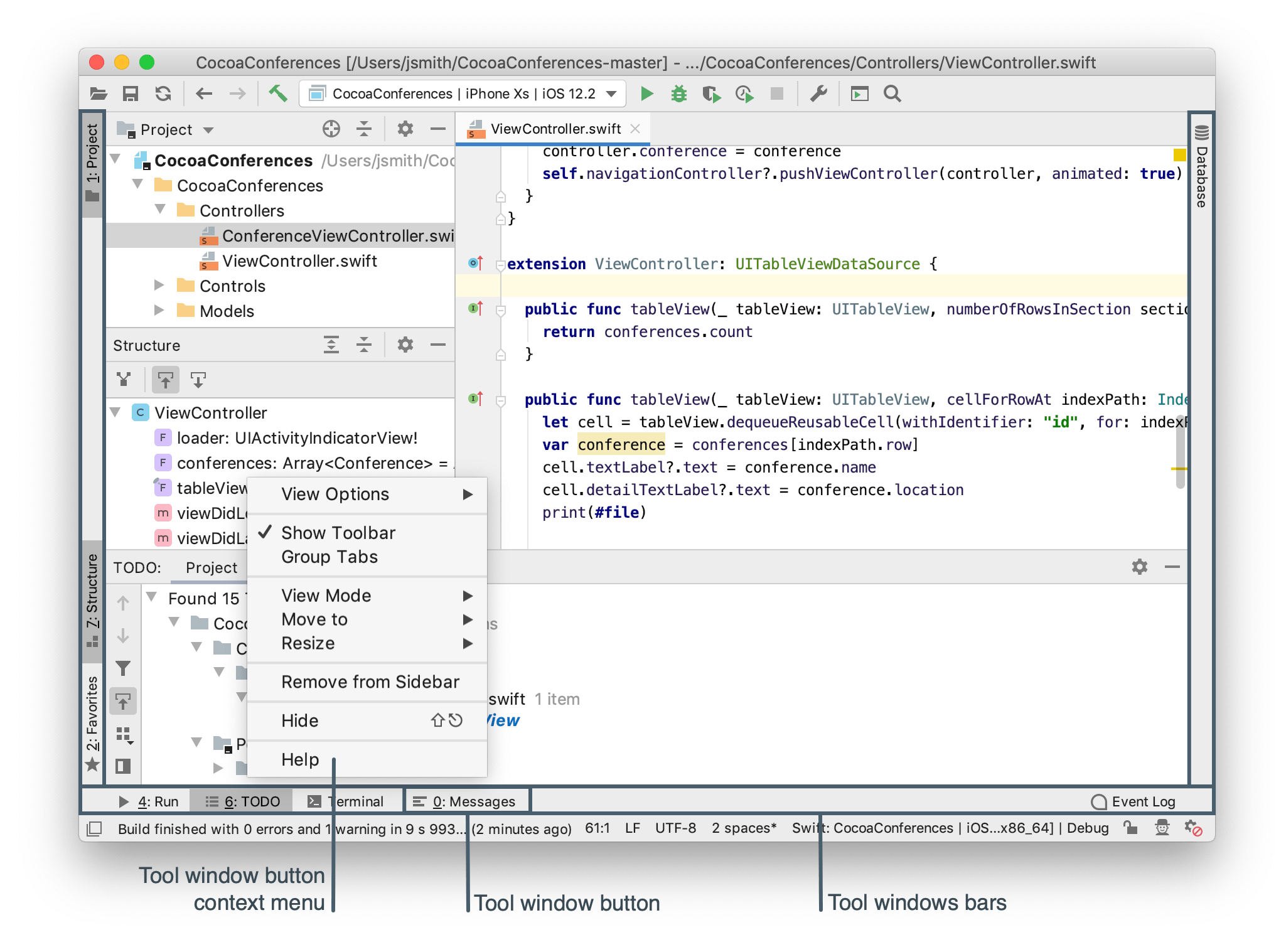Open Database tool window on right bar
Screen dimensions: 1286x952
[1201, 166]
